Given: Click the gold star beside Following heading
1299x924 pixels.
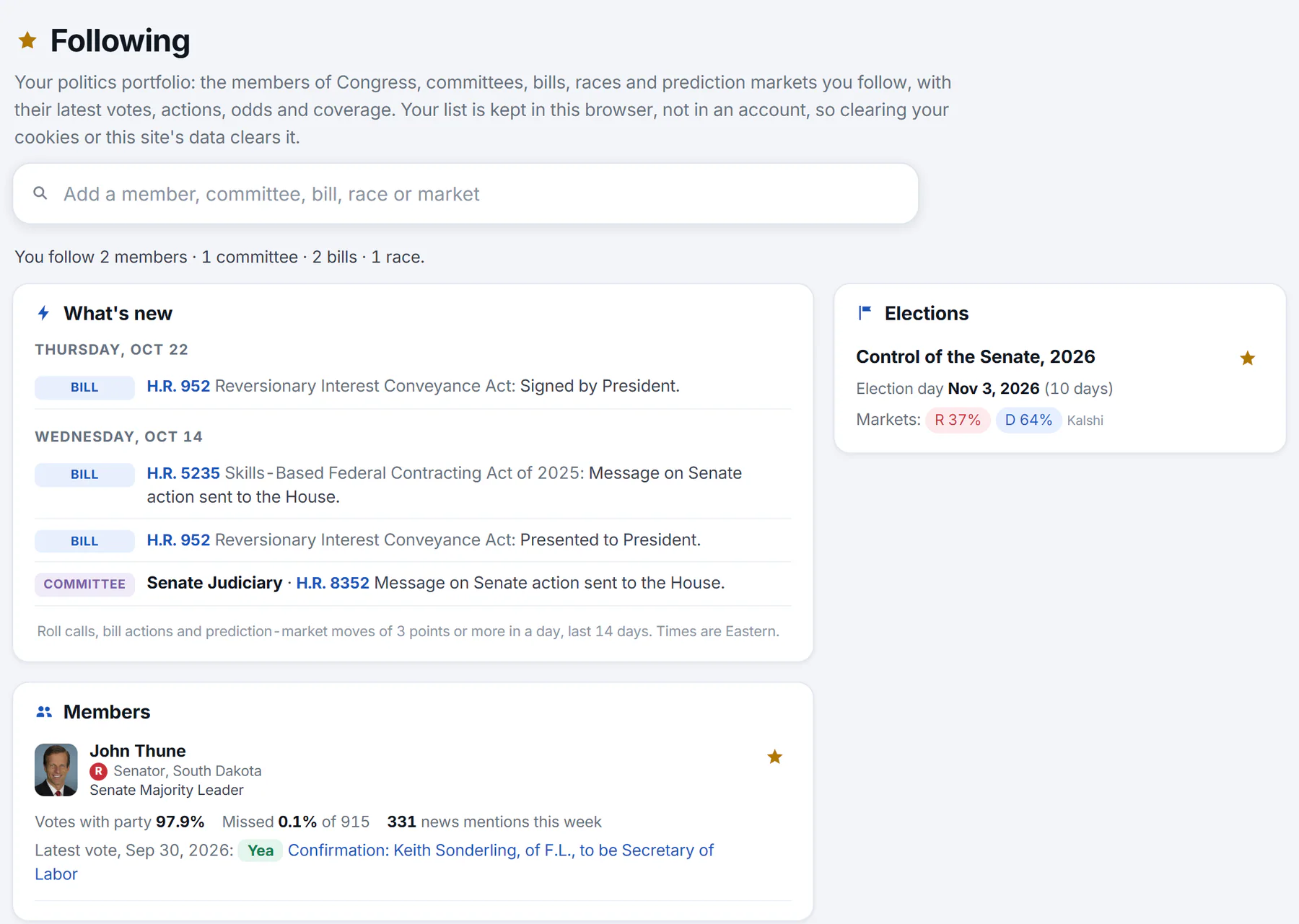Looking at the screenshot, I should [x=27, y=40].
